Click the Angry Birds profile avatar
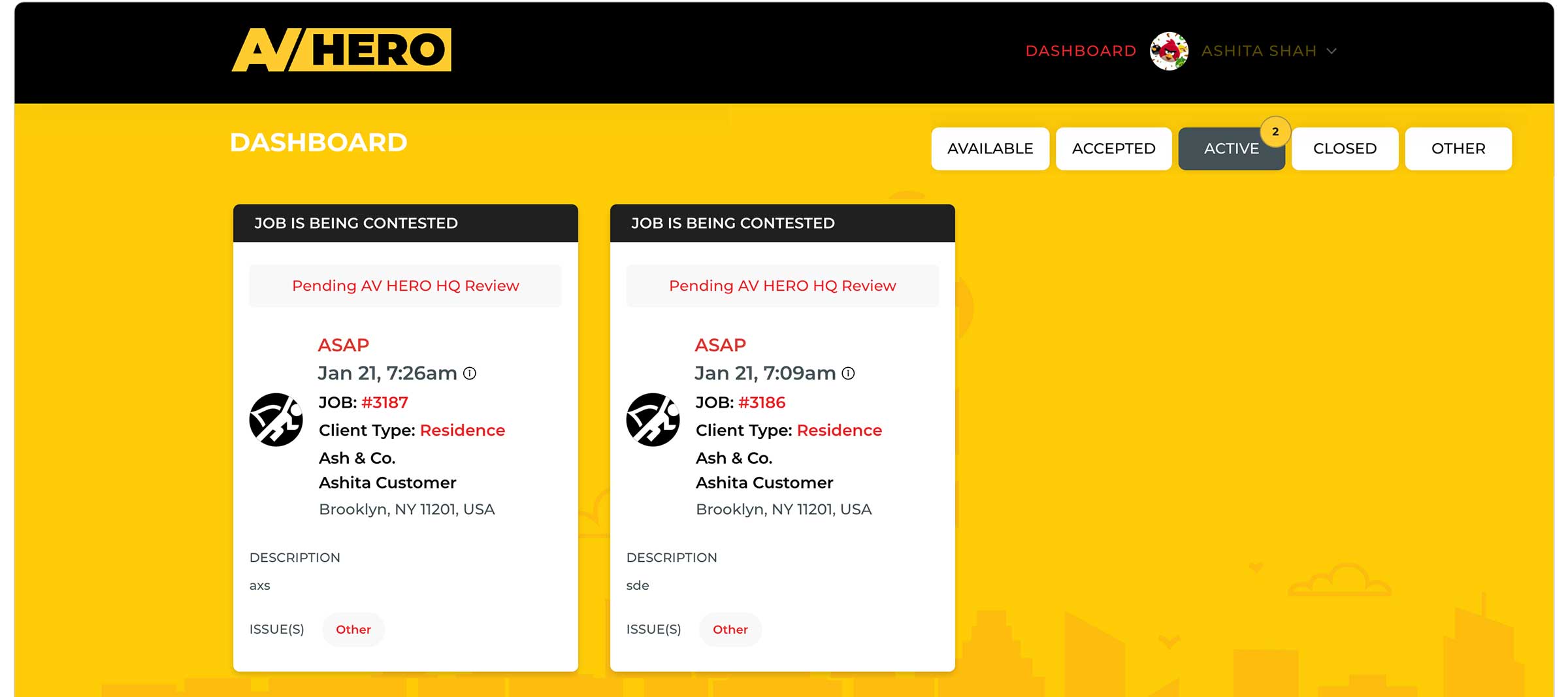The image size is (1568, 697). click(x=1169, y=51)
